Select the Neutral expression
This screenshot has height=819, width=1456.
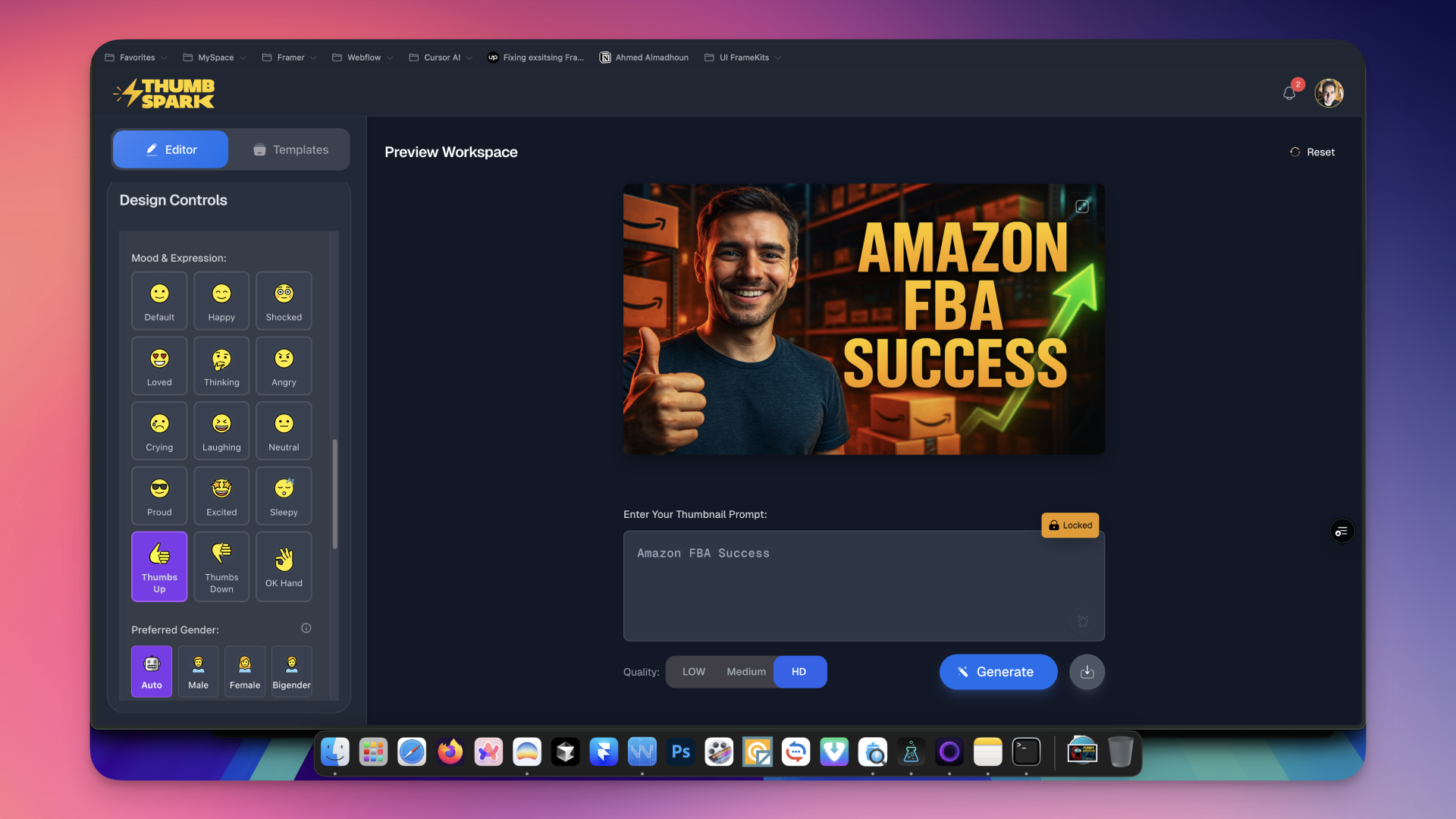click(x=284, y=431)
